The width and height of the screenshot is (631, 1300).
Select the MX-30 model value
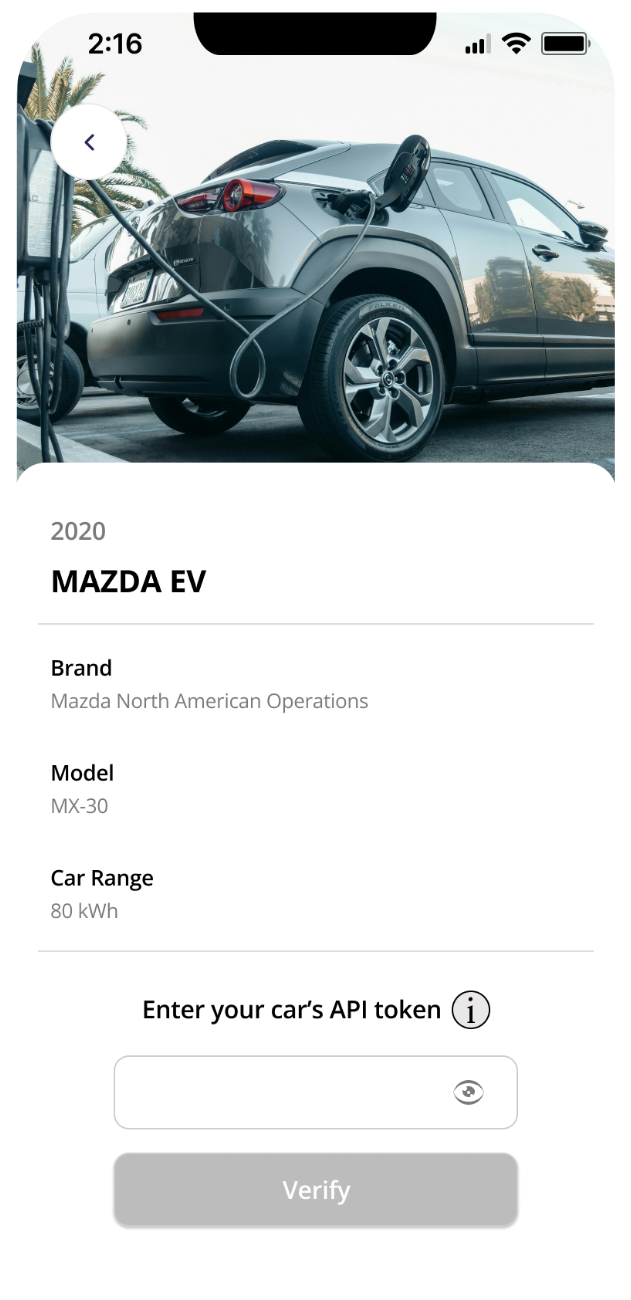tap(79, 806)
